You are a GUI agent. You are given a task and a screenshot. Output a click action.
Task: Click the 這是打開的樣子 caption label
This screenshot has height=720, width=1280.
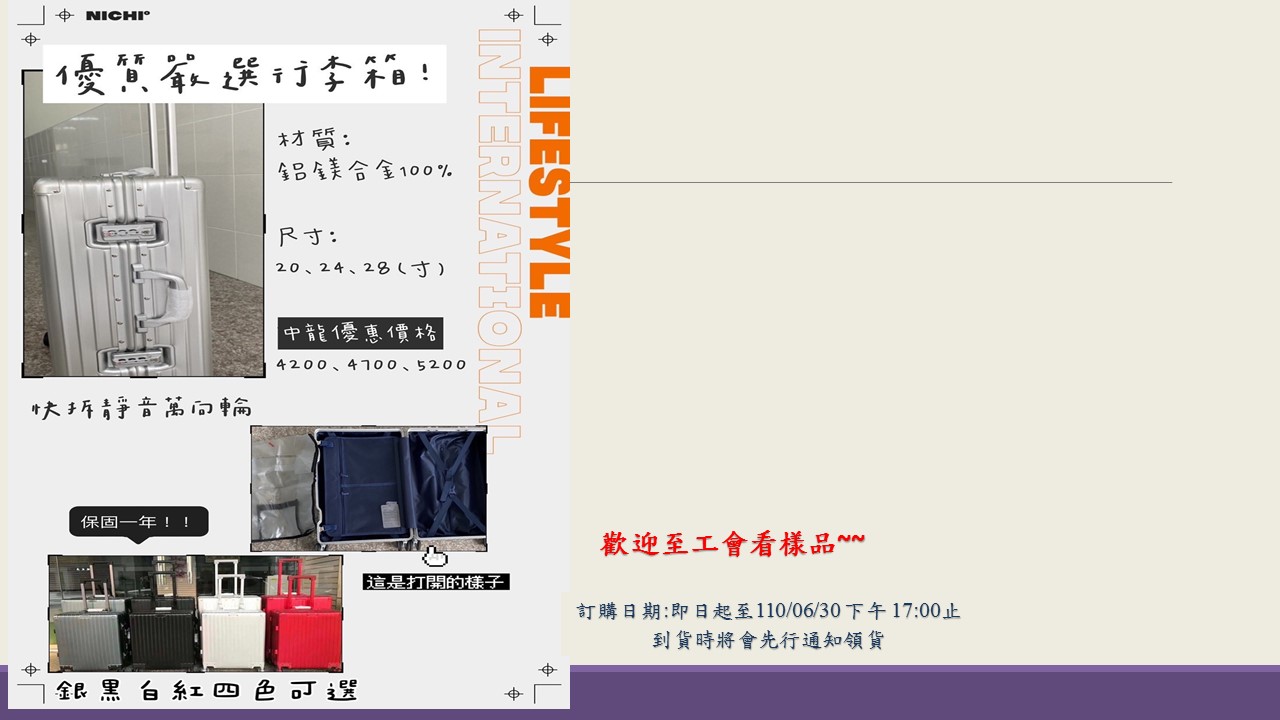pyautogui.click(x=436, y=582)
